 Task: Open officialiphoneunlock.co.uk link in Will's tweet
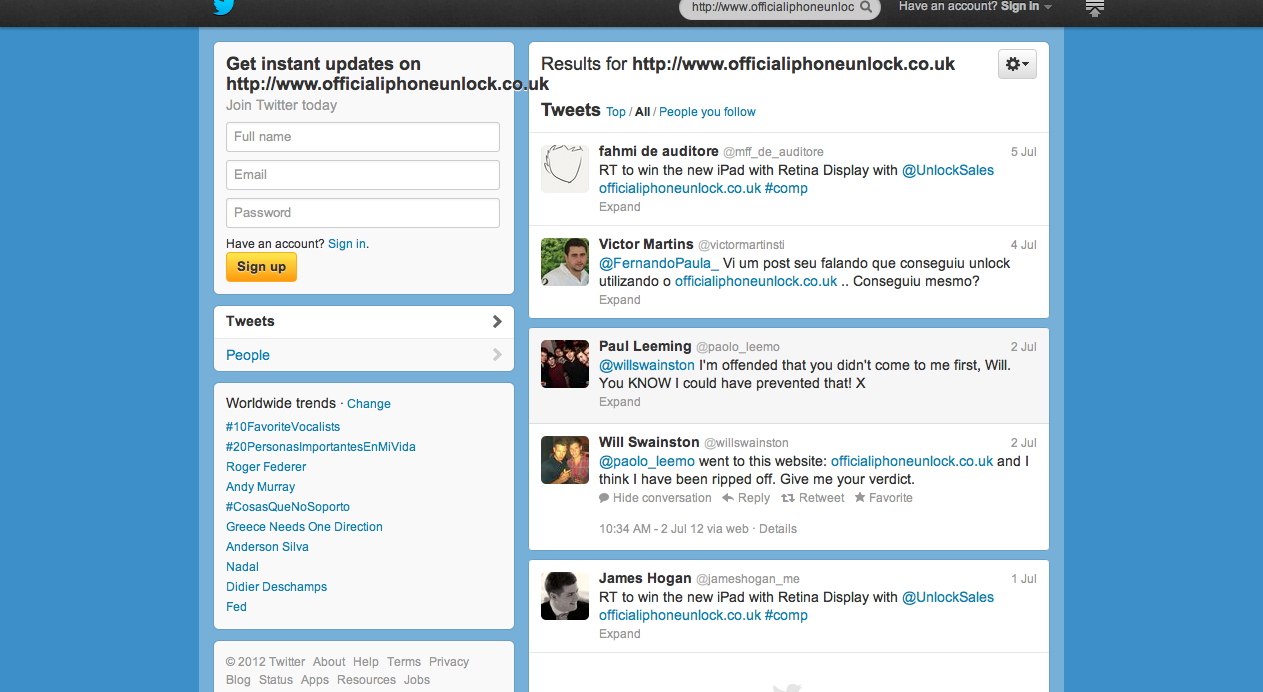click(912, 461)
